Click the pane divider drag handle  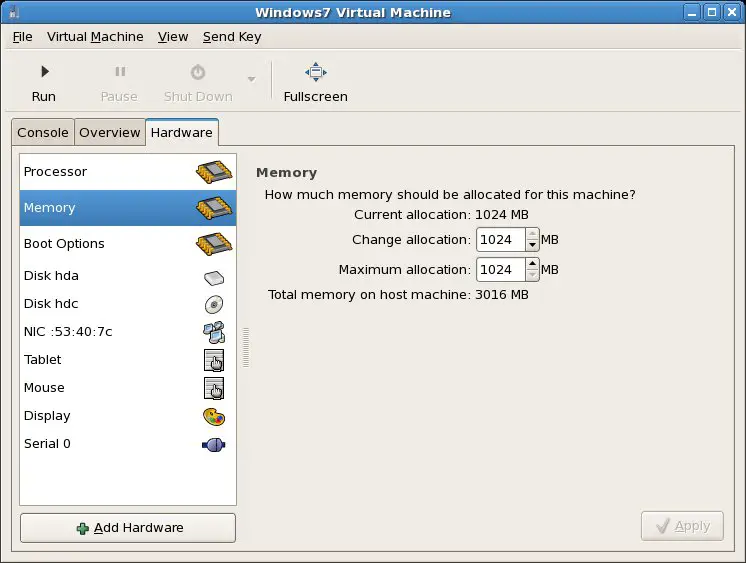pos(246,347)
